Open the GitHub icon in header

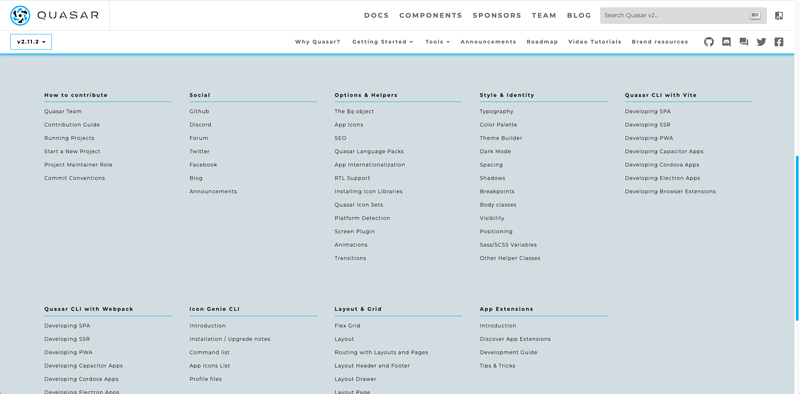[709, 42]
